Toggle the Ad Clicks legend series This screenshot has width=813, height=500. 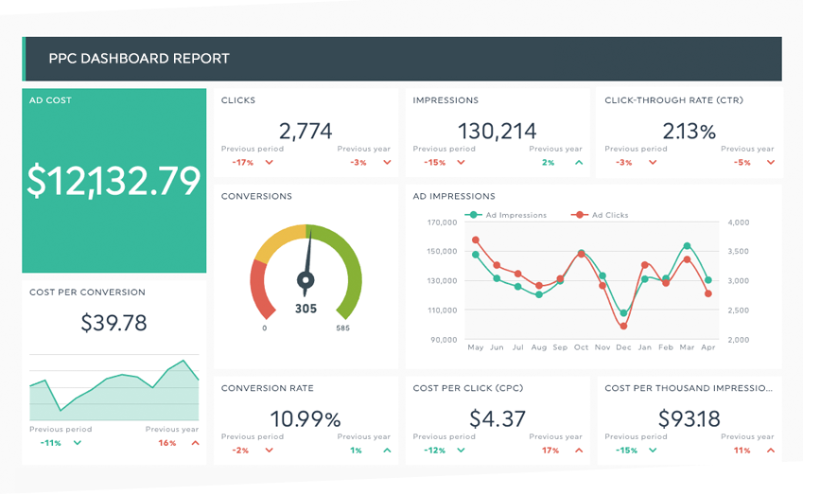pyautogui.click(x=603, y=215)
